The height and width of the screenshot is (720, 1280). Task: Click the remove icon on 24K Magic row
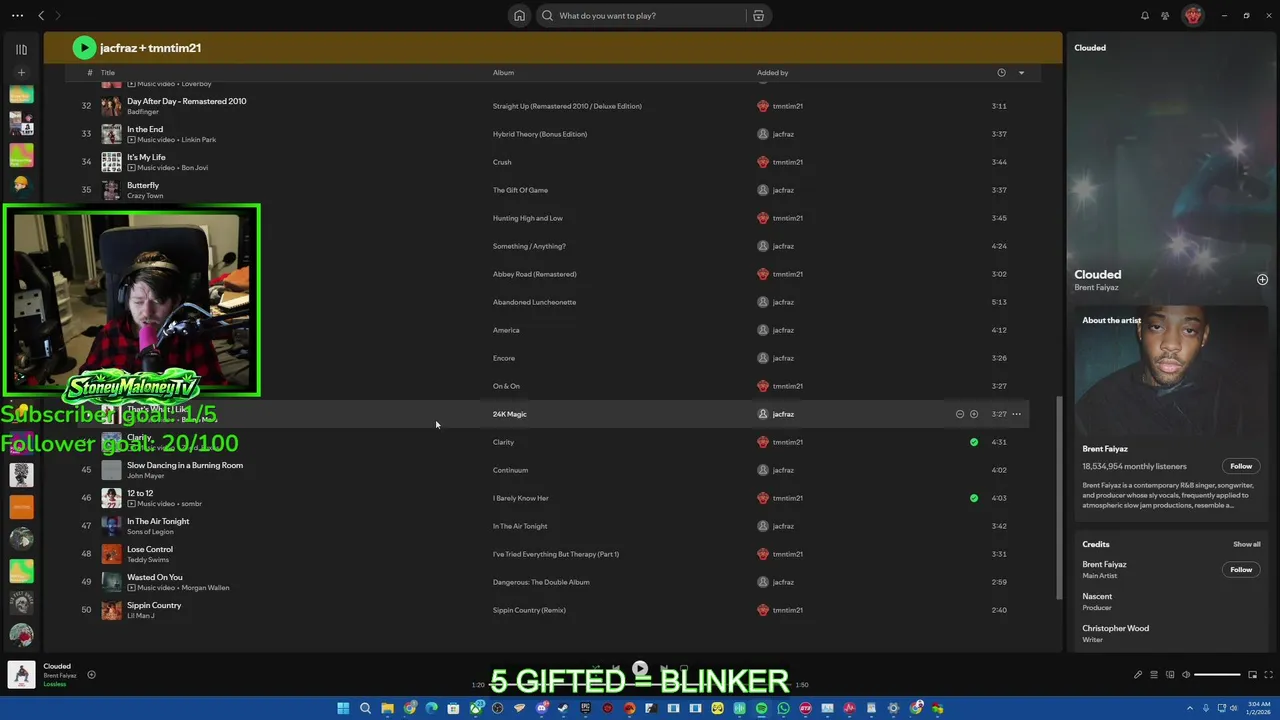(960, 414)
